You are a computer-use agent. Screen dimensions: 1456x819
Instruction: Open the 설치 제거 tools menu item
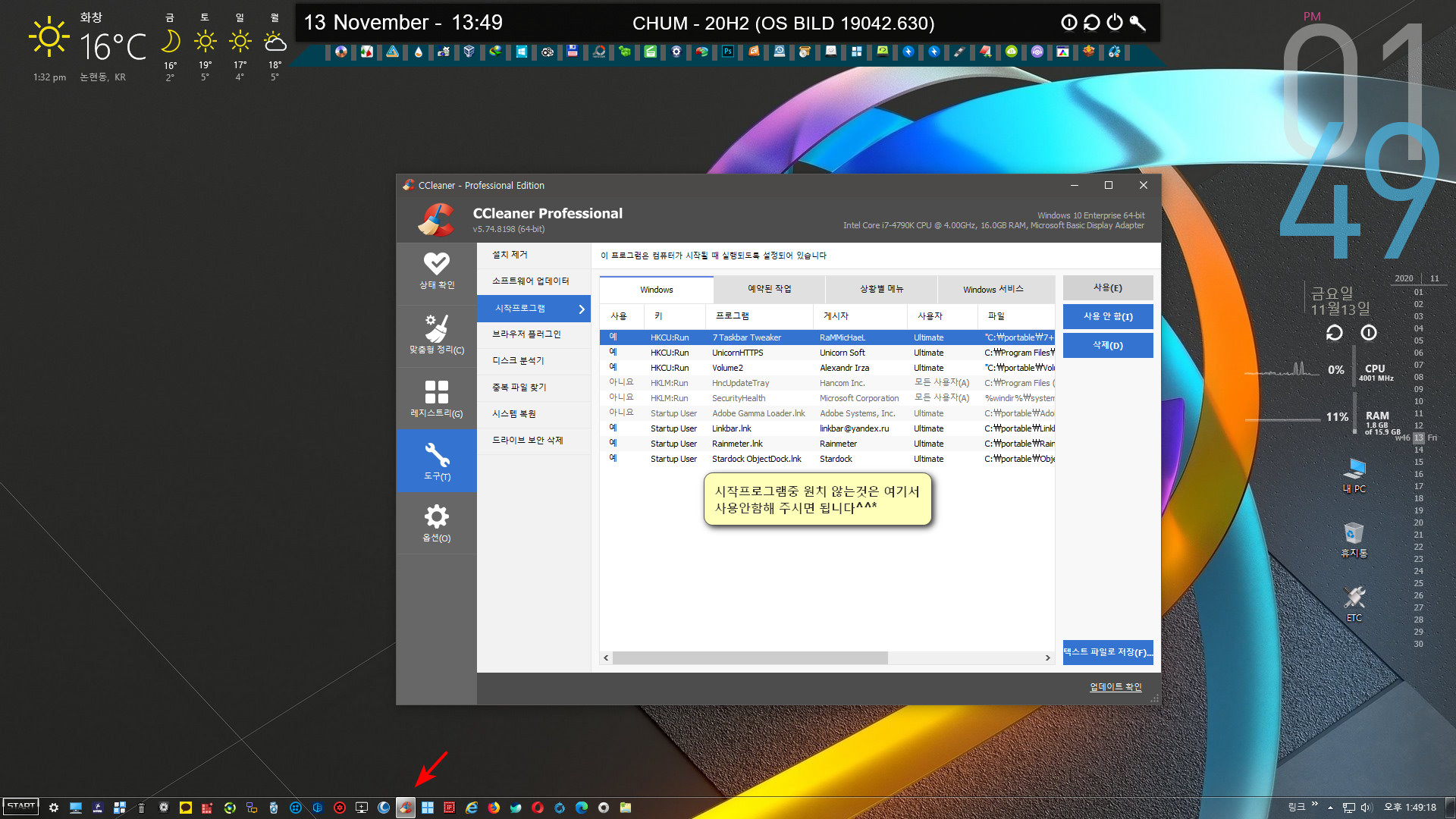(x=534, y=255)
